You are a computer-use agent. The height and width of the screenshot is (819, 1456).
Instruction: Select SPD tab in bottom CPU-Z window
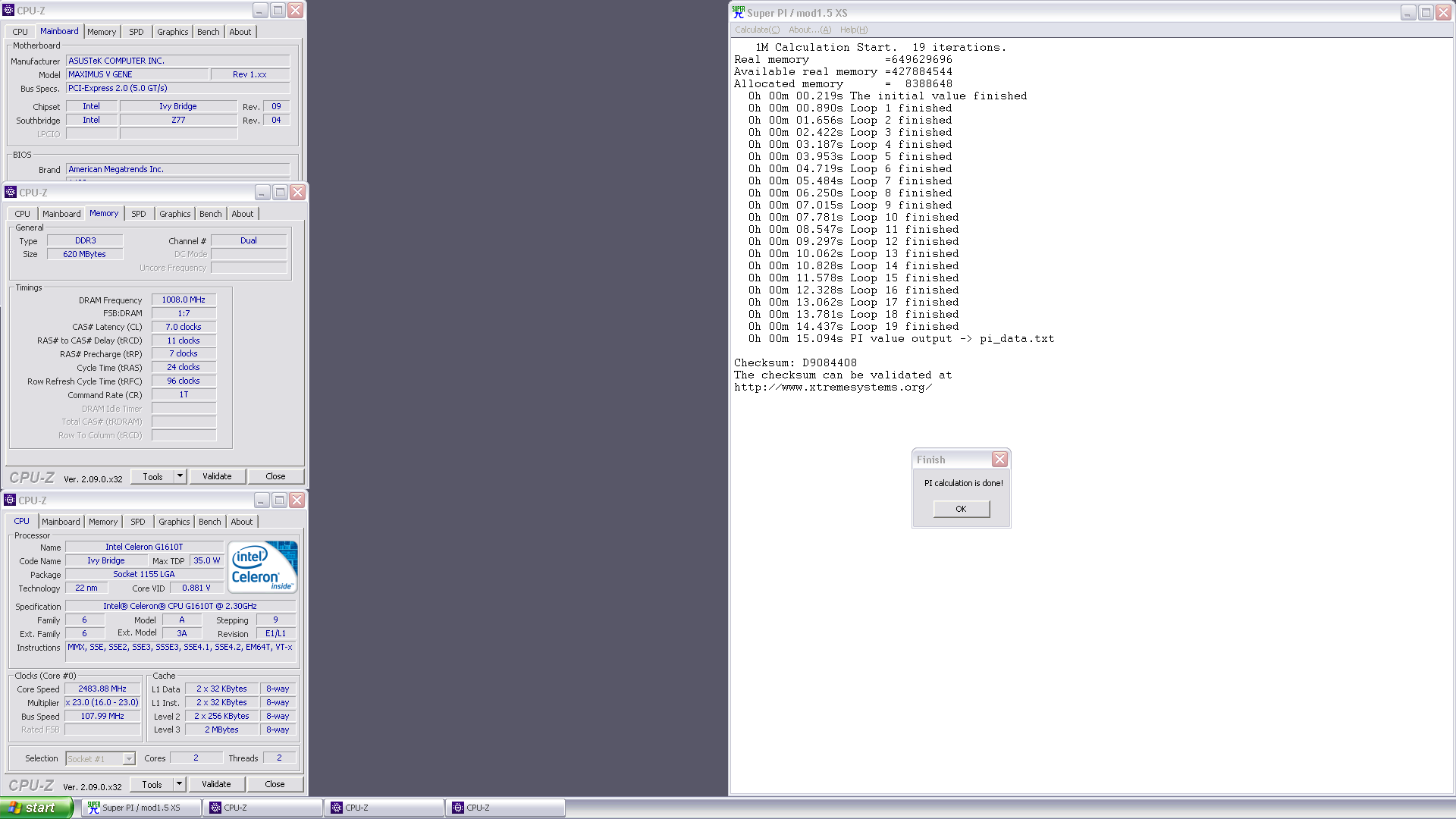(x=138, y=522)
